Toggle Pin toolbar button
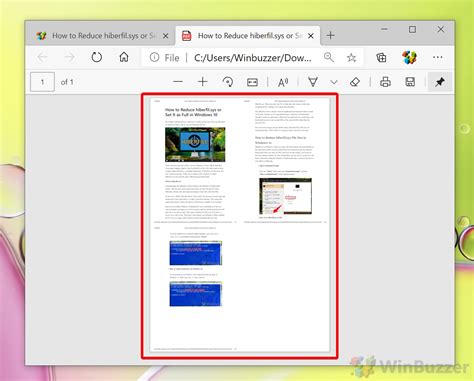 (440, 82)
